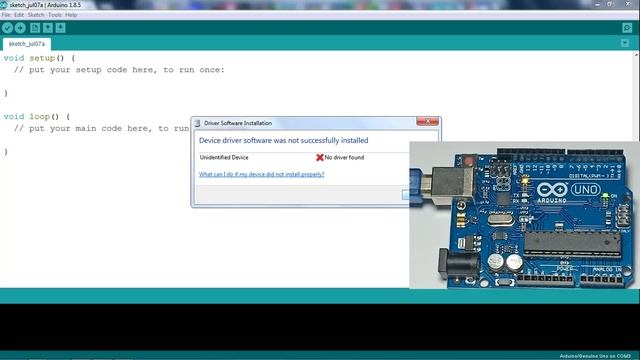Click the Verify sketch checkmark icon
This screenshot has height=360, width=640.
pos(7,28)
